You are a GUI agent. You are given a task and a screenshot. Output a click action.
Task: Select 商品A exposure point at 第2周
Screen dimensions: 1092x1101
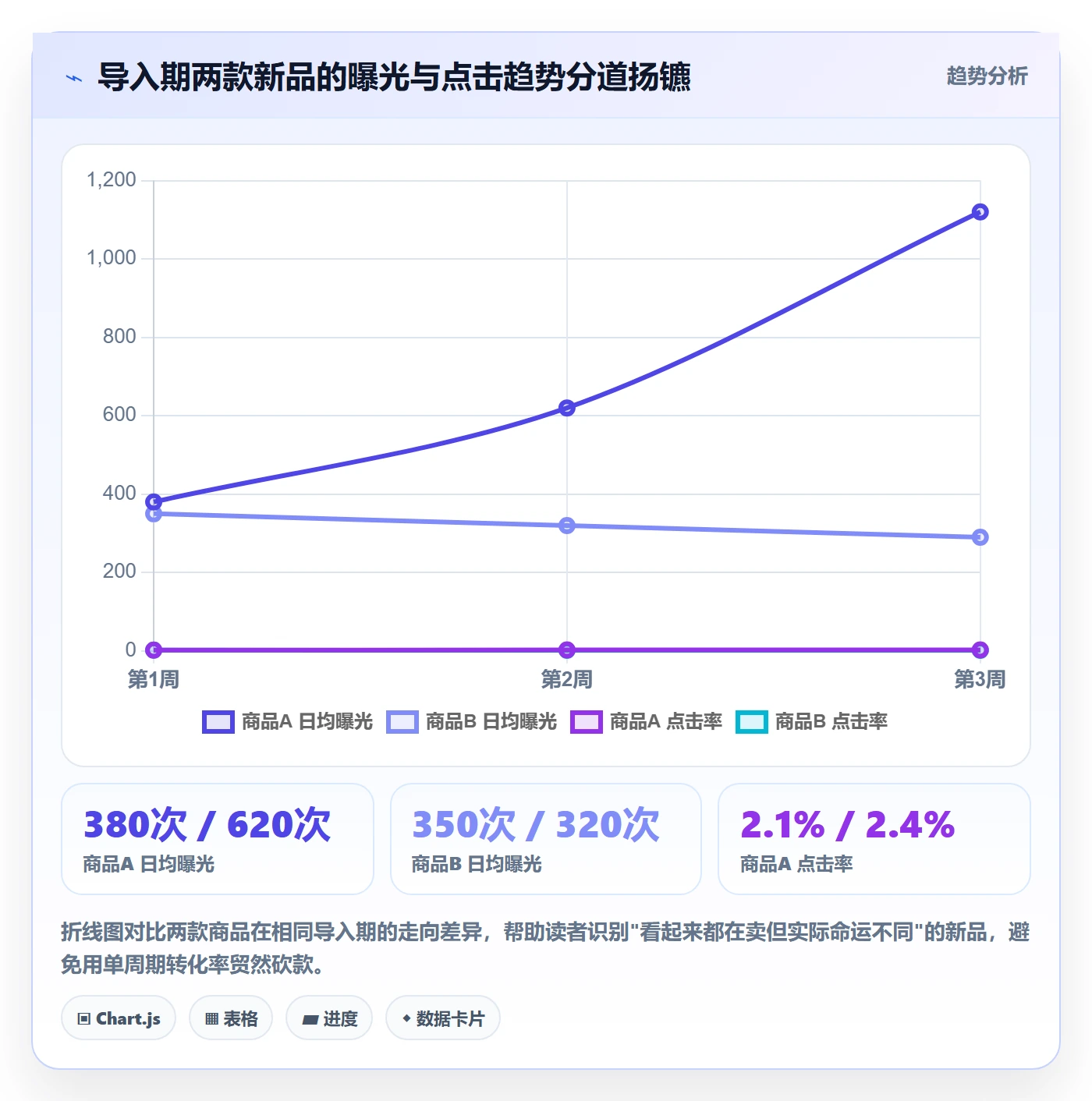(567, 408)
